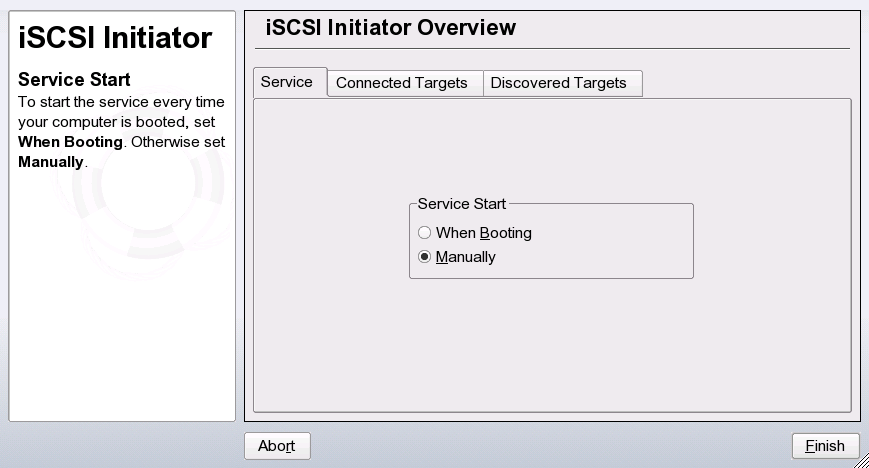
Task: Select the When Booting radio circle
Action: [425, 233]
